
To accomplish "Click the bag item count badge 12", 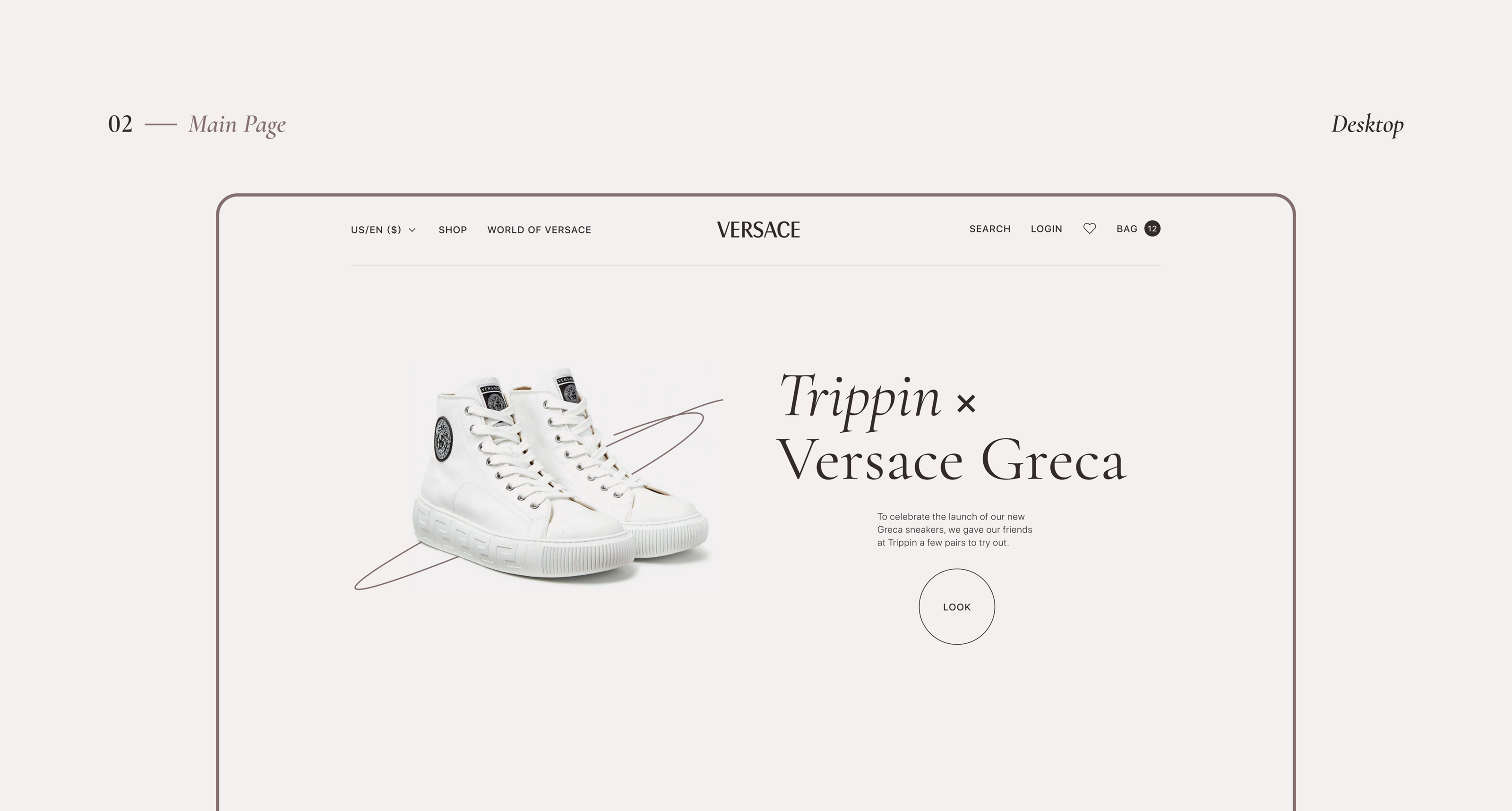I will 1152,228.
